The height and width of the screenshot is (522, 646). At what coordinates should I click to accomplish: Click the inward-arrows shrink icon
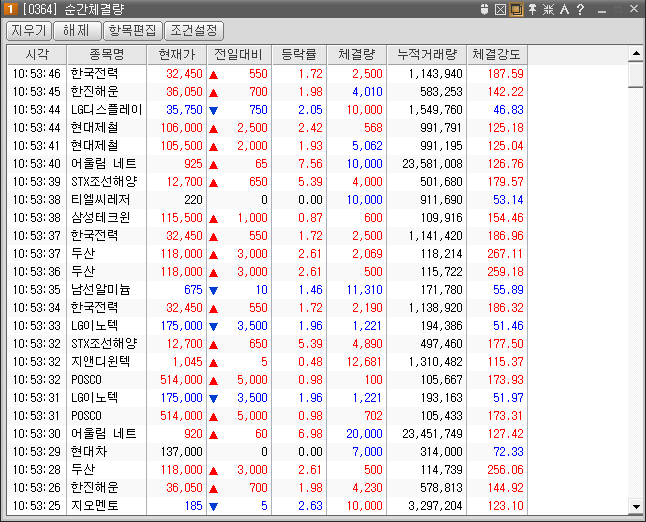(x=548, y=9)
